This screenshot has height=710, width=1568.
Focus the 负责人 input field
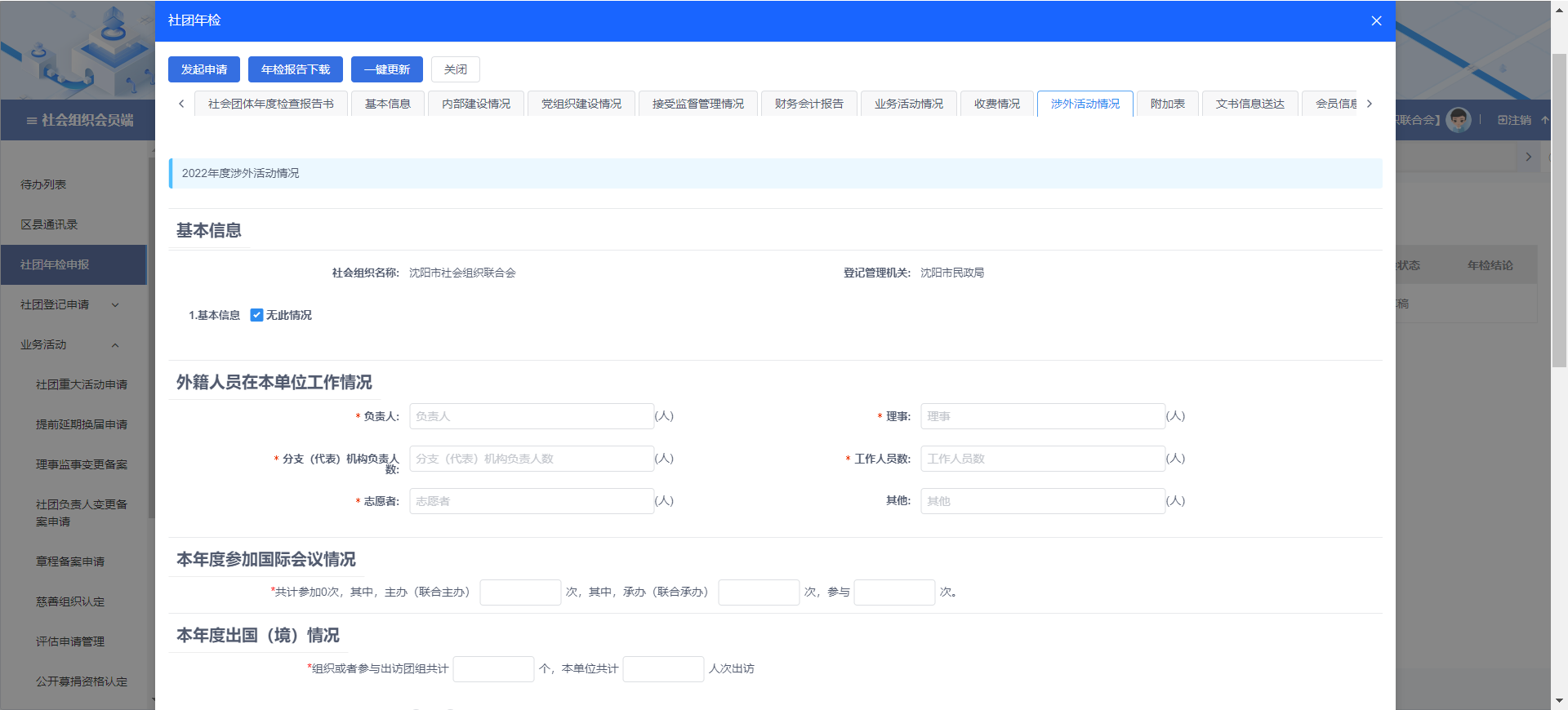(x=531, y=416)
